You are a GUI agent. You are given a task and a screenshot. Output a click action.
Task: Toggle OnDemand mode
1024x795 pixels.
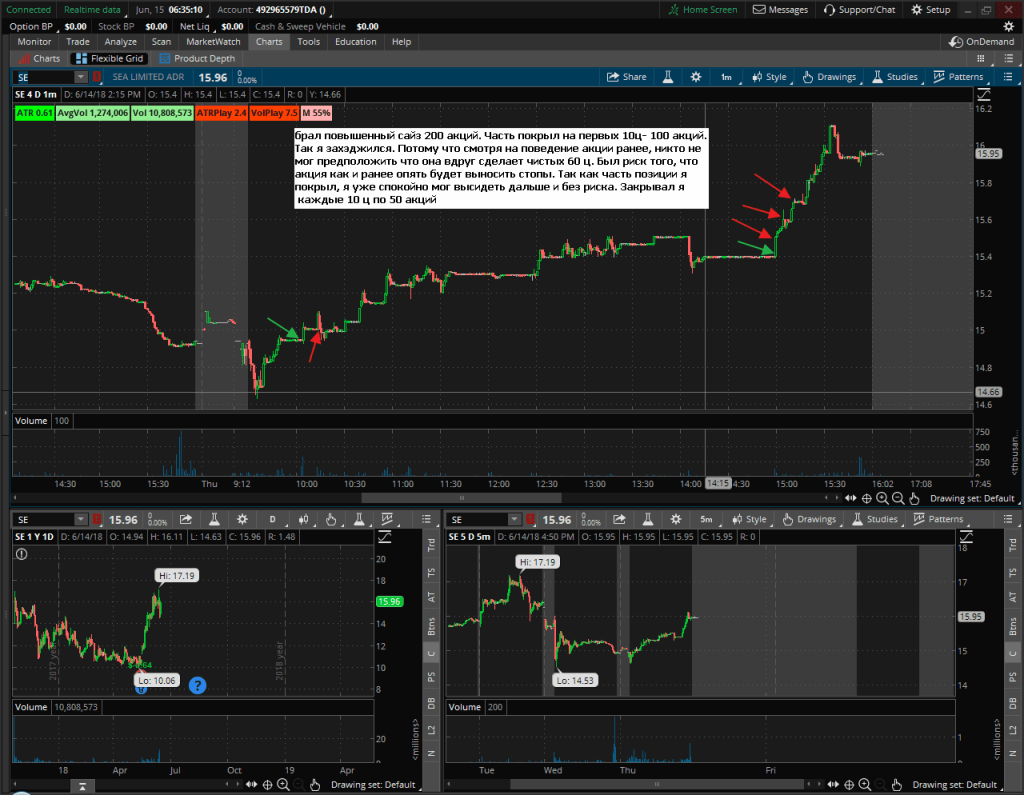(x=982, y=42)
